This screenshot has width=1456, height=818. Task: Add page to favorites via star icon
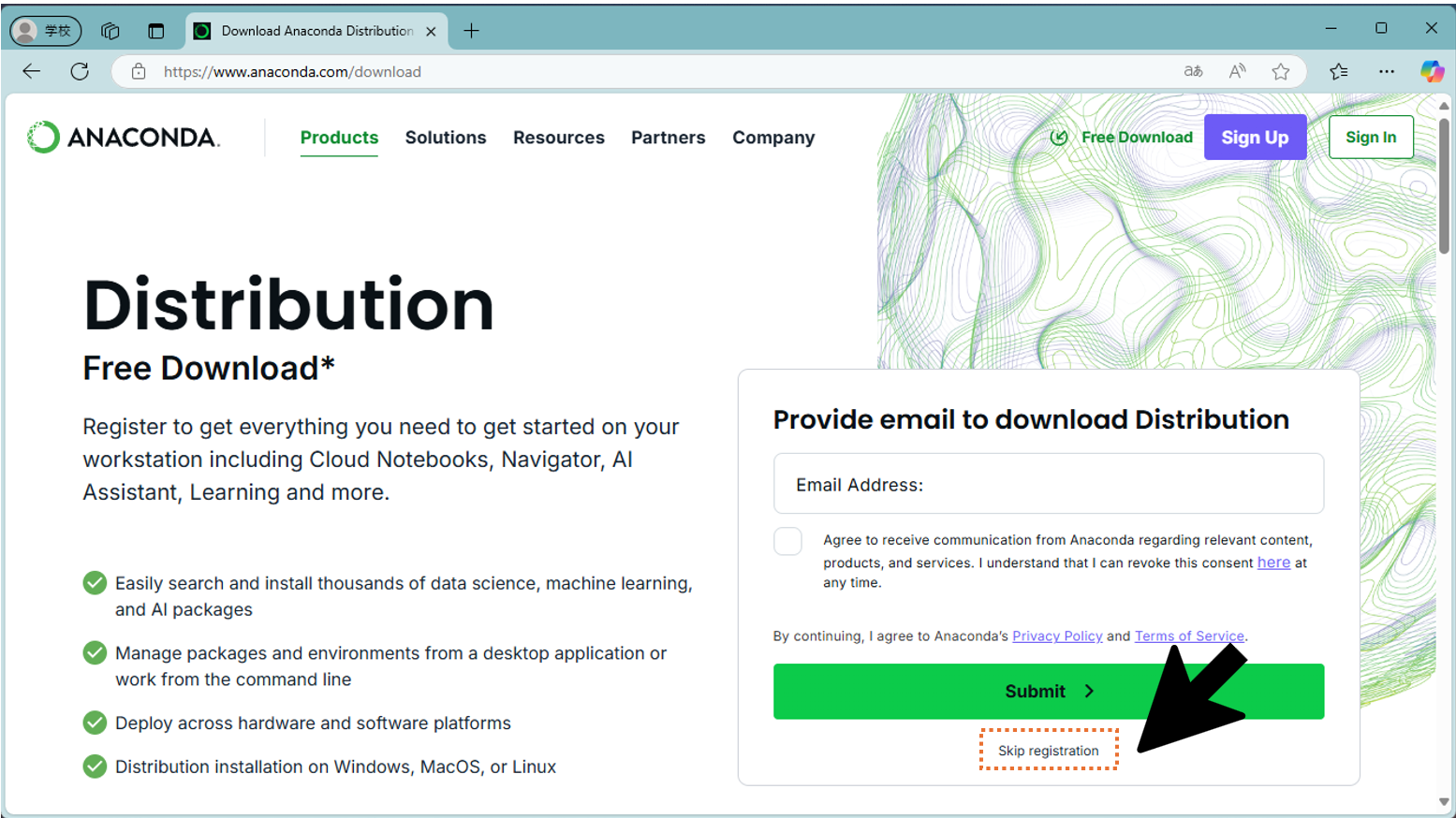[1280, 71]
